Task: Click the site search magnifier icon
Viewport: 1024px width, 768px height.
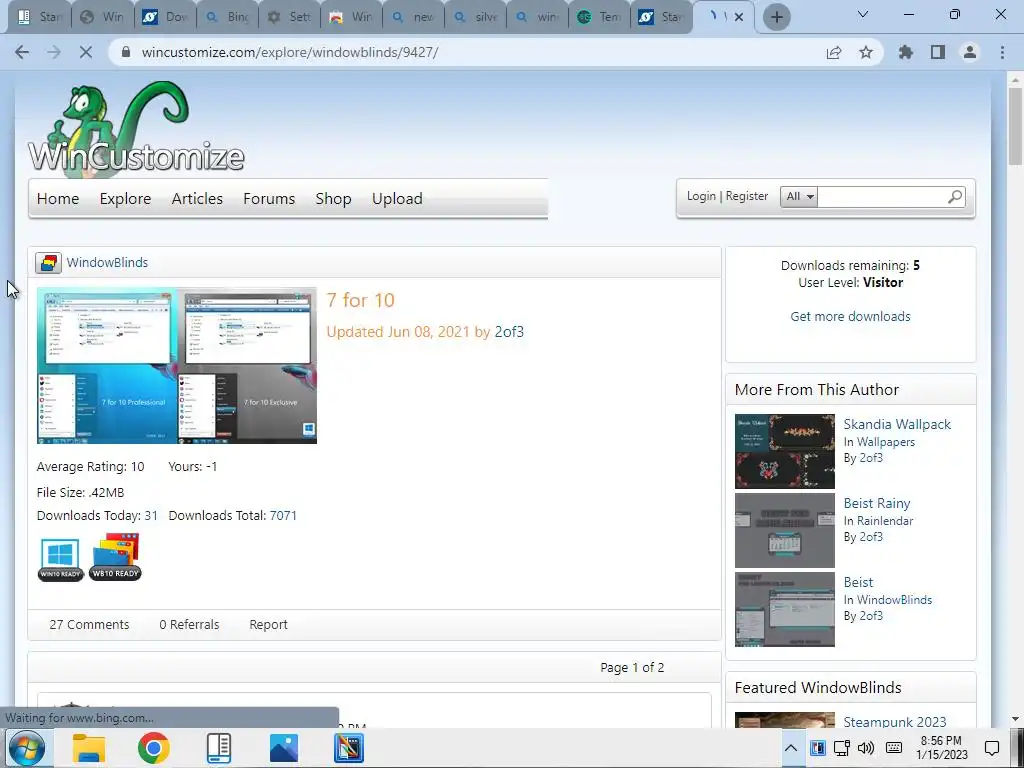Action: pos(955,197)
